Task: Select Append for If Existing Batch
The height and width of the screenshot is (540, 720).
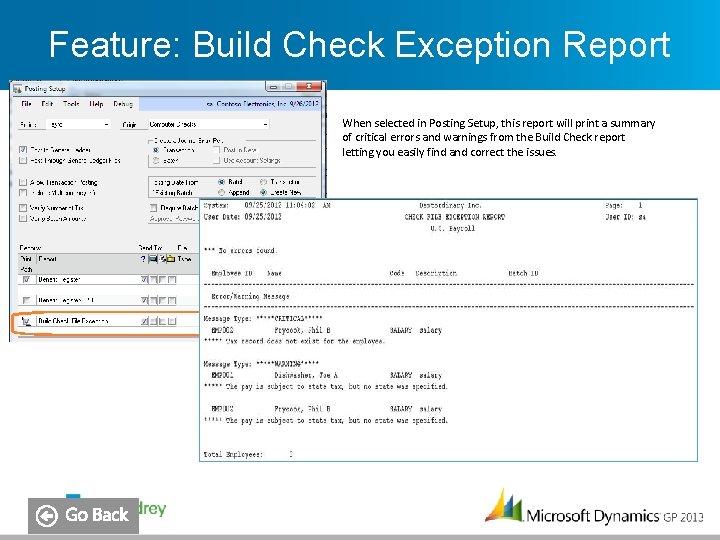Action: pyautogui.click(x=221, y=192)
